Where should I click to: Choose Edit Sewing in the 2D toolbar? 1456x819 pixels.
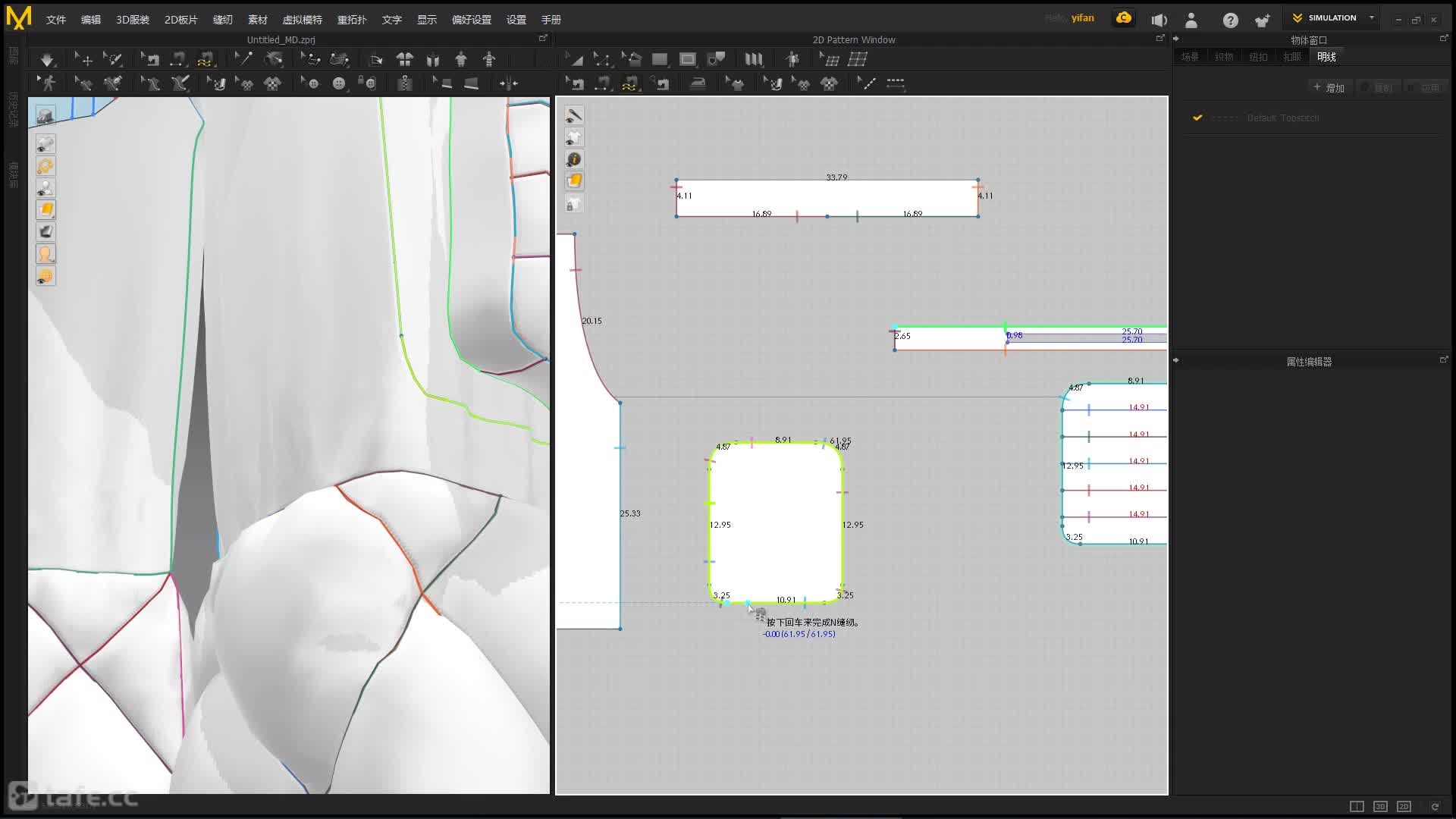click(x=574, y=83)
